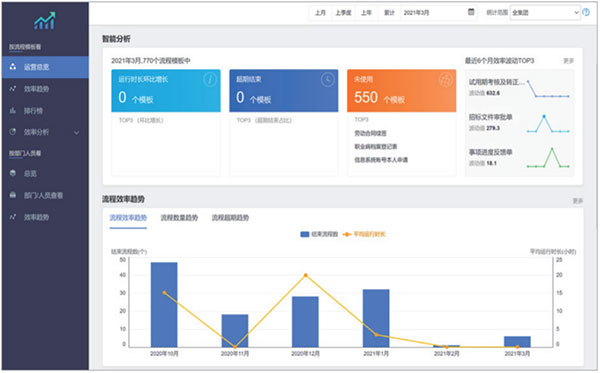This screenshot has width=600, height=373.
Task: Click the clock icon on the blue card
Action: [328, 80]
